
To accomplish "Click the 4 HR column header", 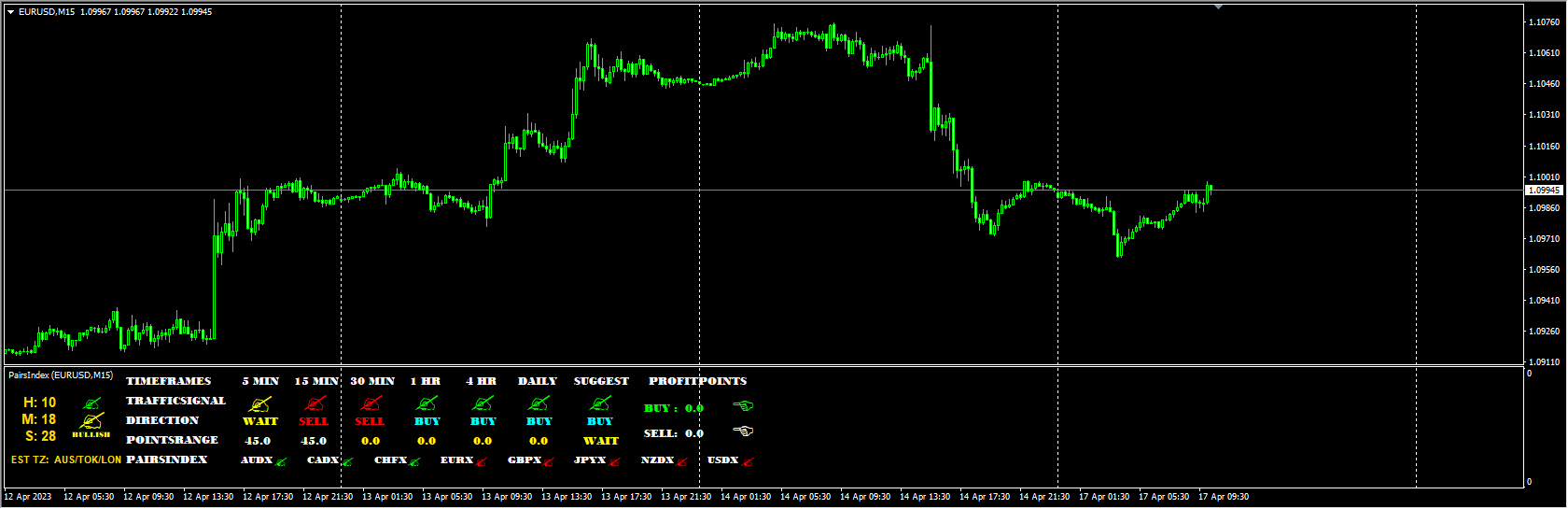I will click(481, 381).
